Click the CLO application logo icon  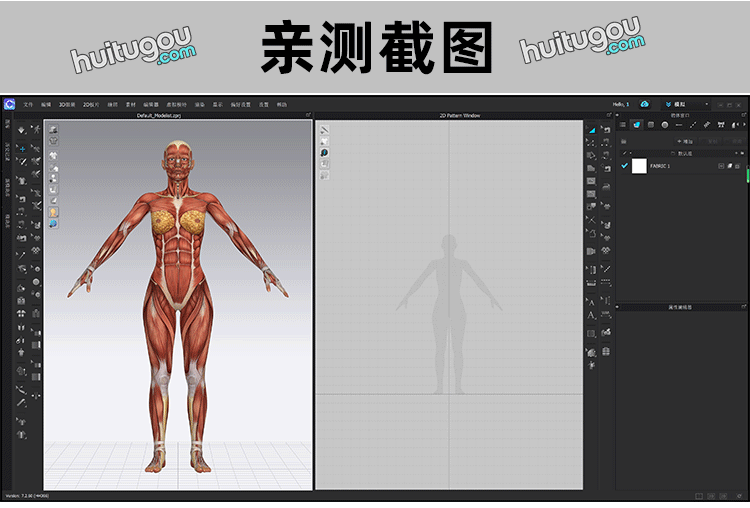pos(9,103)
